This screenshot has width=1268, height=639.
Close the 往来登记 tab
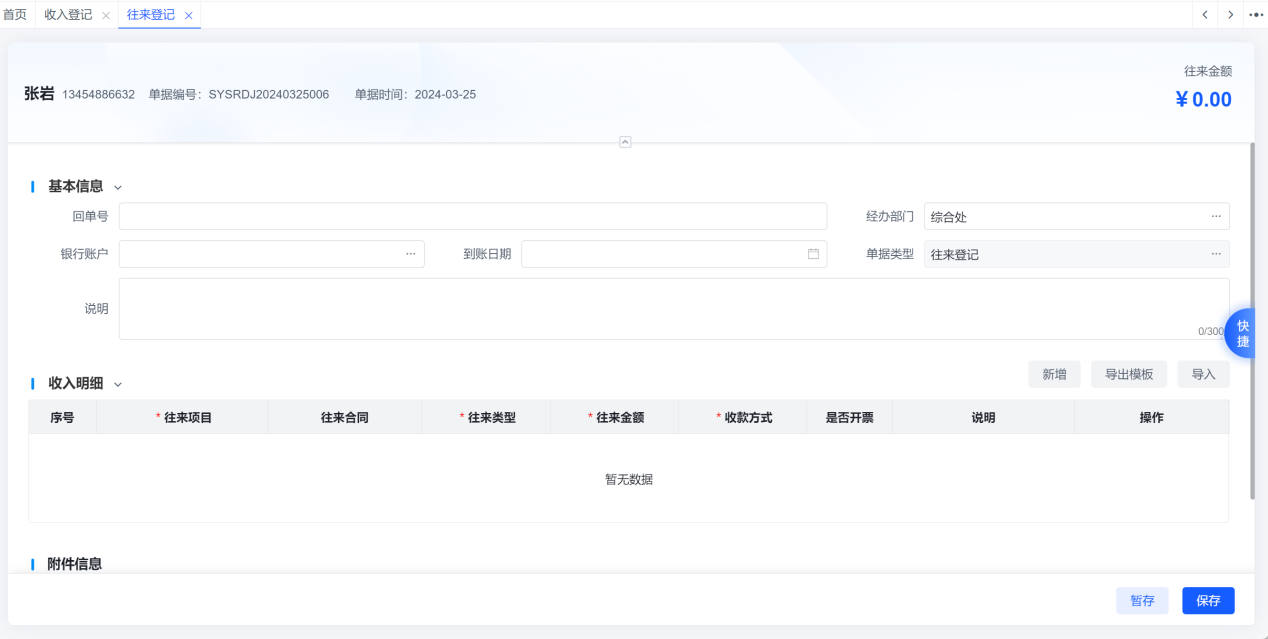[x=188, y=15]
